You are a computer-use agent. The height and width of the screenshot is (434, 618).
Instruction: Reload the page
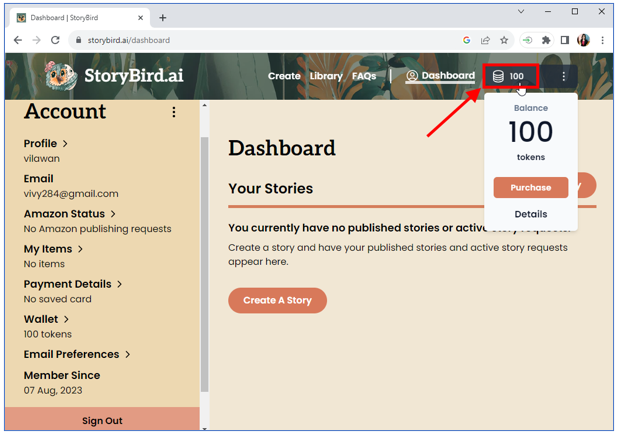point(55,40)
